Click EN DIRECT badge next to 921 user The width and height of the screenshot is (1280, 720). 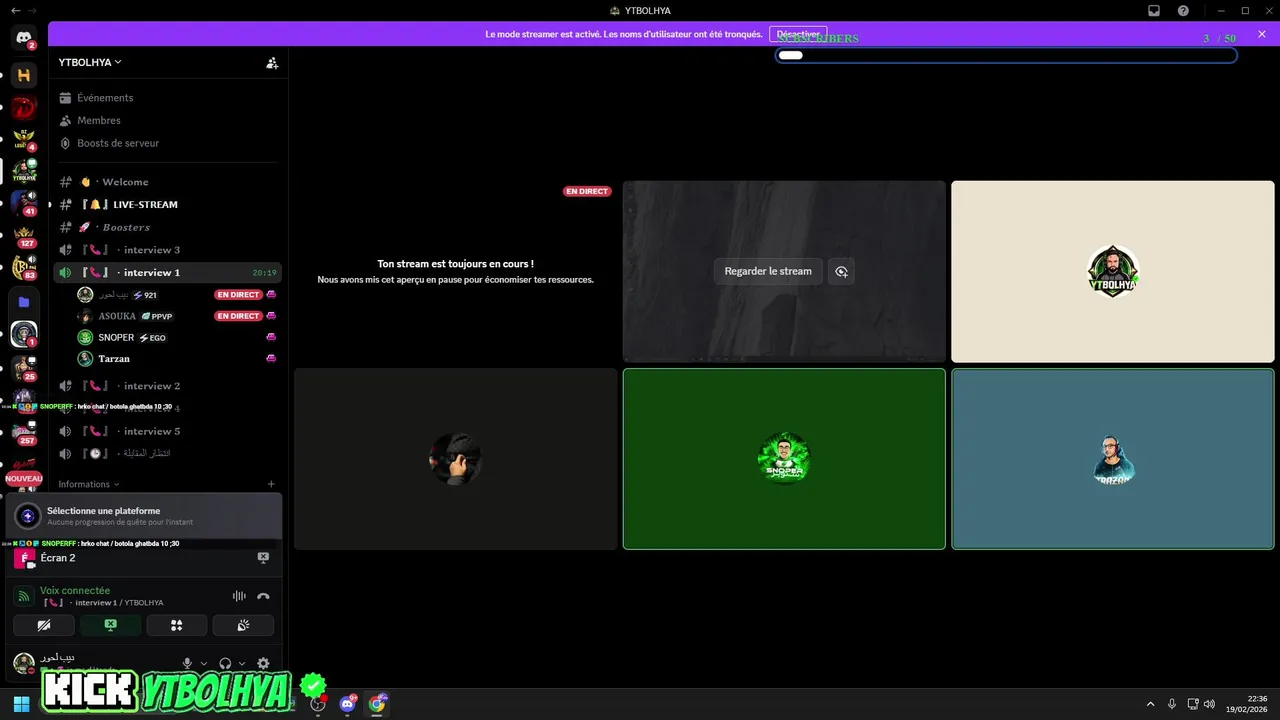pyautogui.click(x=238, y=295)
